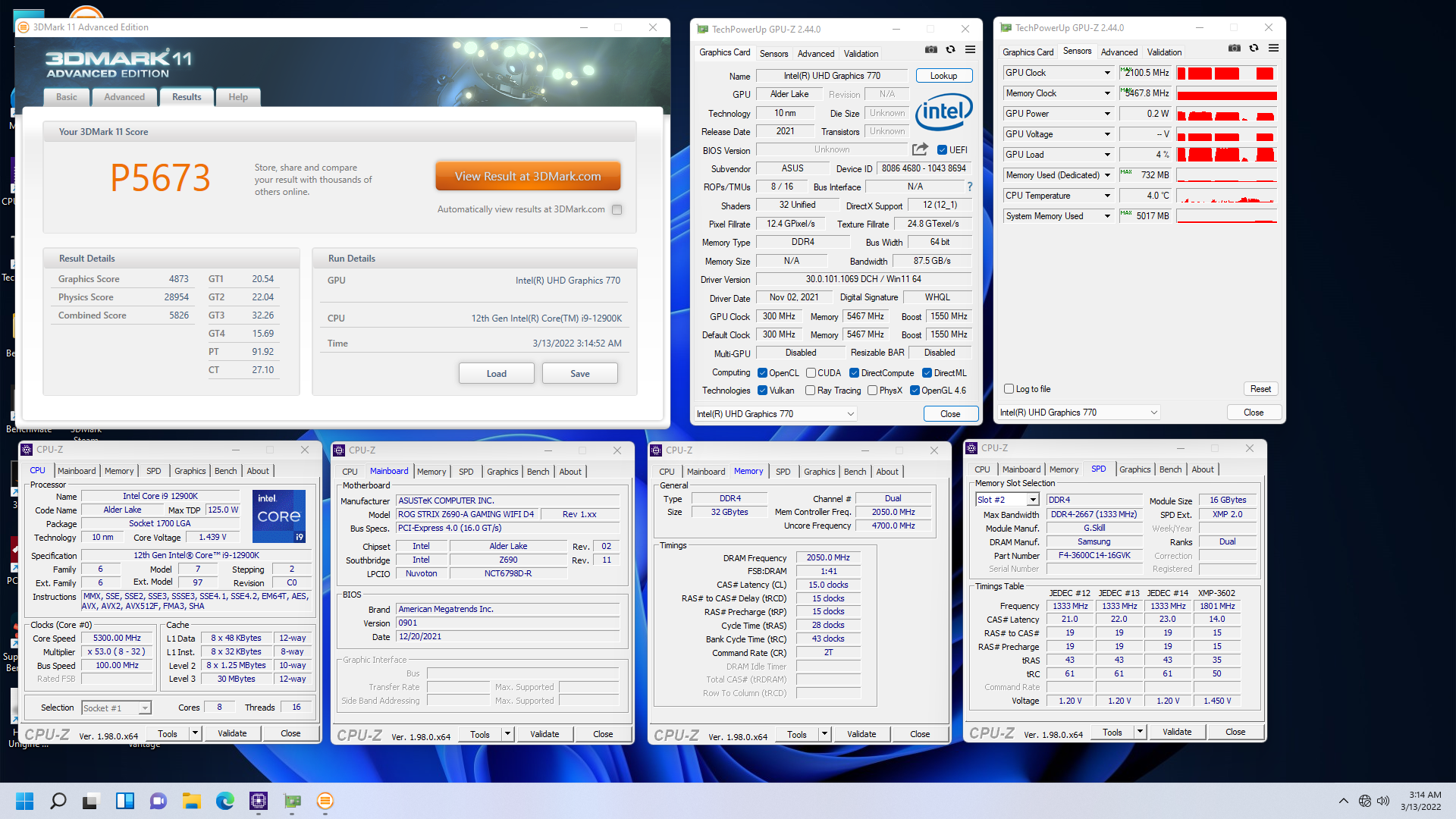The image size is (1456, 819).
Task: Click Load button in Run Details
Action: click(497, 374)
